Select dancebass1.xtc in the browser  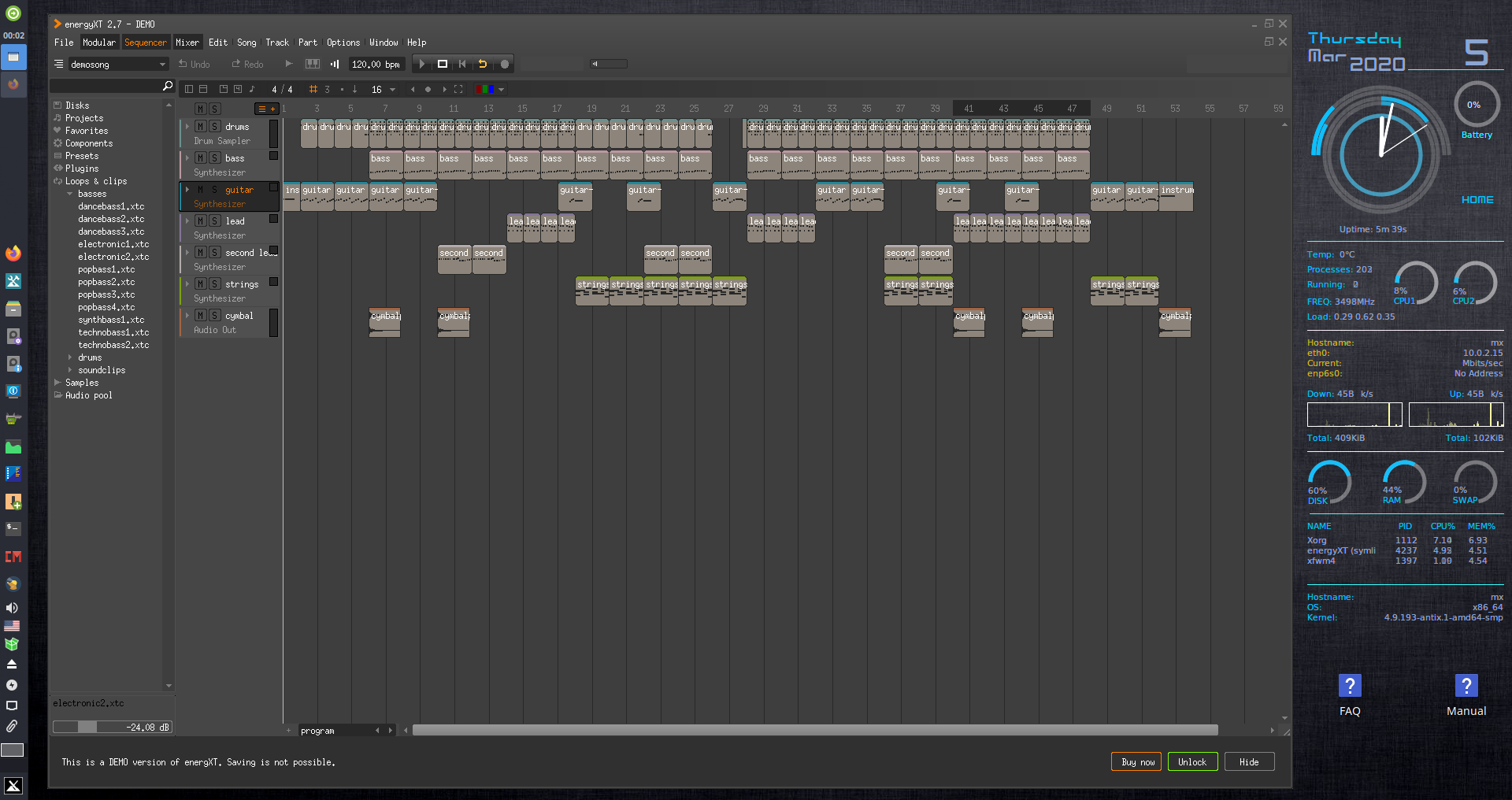pos(111,206)
